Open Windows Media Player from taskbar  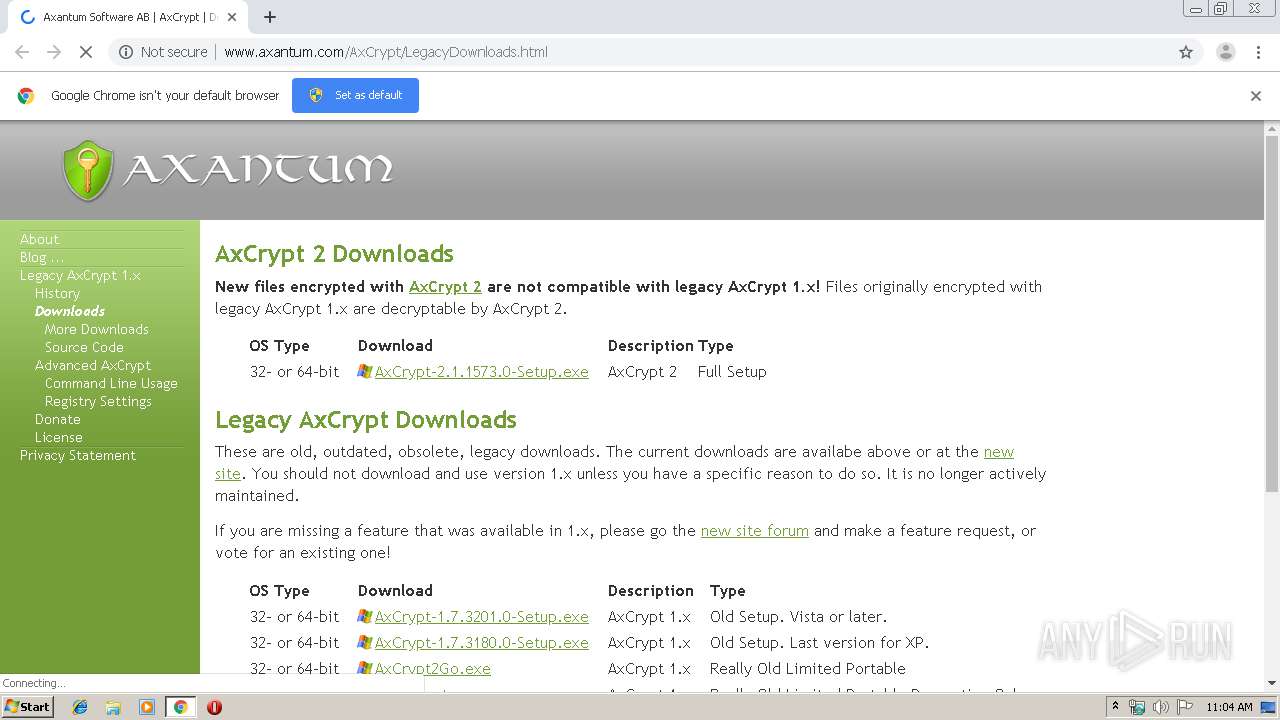tap(147, 707)
